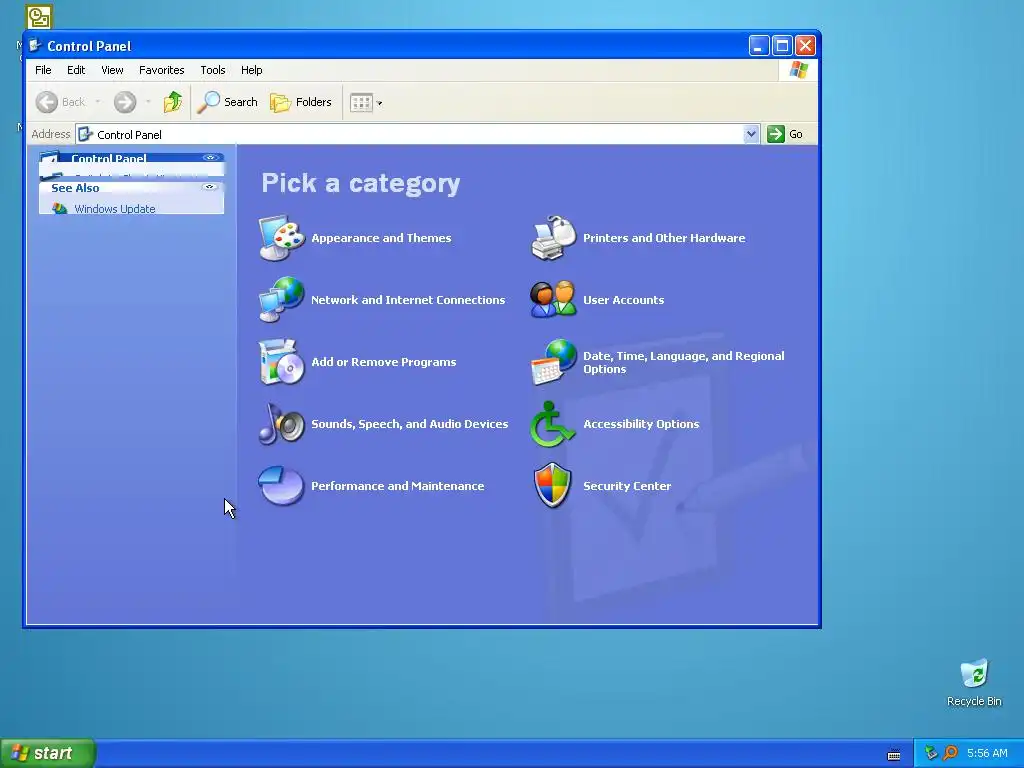This screenshot has height=768, width=1024.
Task: Open the Appearance and Themes category icon
Action: pyautogui.click(x=281, y=238)
